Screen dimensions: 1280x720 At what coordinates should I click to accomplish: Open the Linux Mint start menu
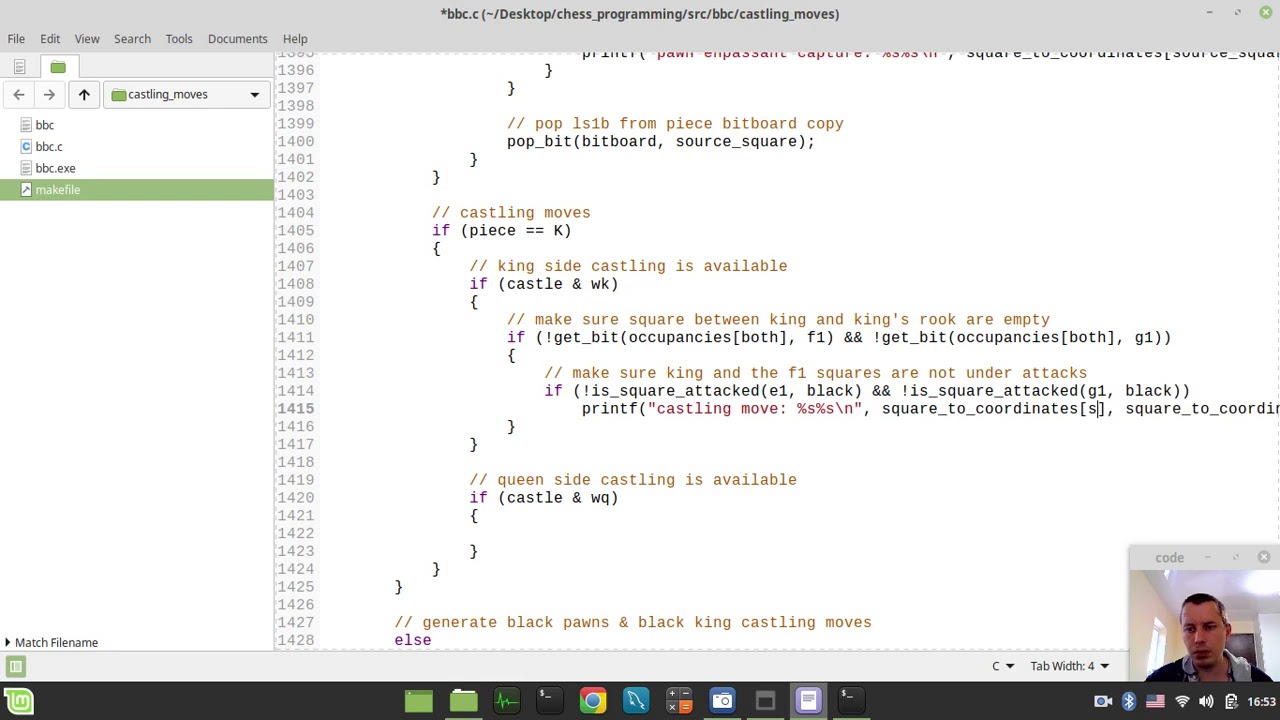[x=18, y=701]
